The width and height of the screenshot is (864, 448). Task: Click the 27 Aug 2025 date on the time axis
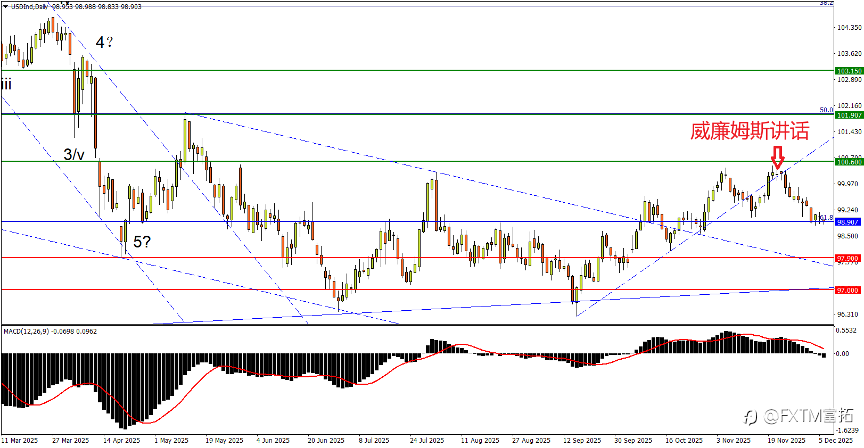point(531,440)
